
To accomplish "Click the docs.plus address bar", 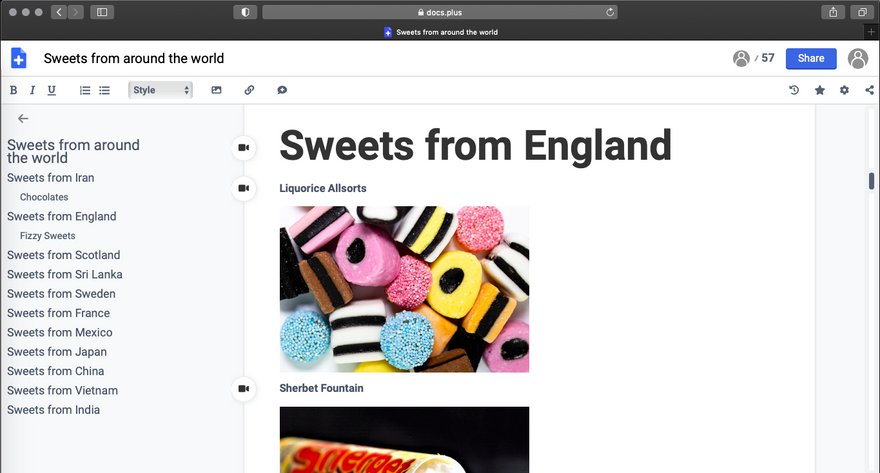I will coord(440,12).
